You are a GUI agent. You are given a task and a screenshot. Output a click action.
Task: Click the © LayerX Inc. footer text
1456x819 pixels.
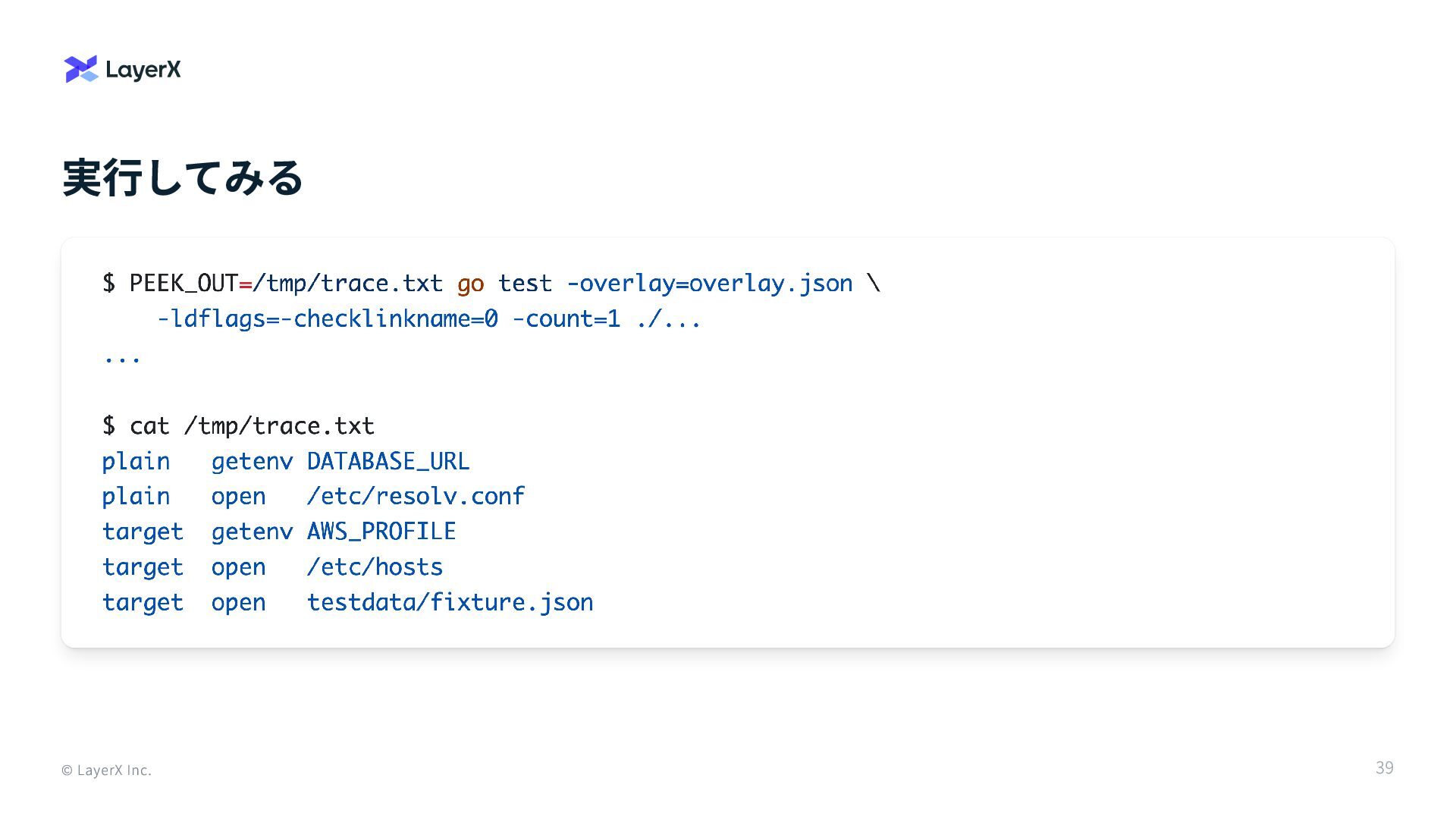click(106, 770)
